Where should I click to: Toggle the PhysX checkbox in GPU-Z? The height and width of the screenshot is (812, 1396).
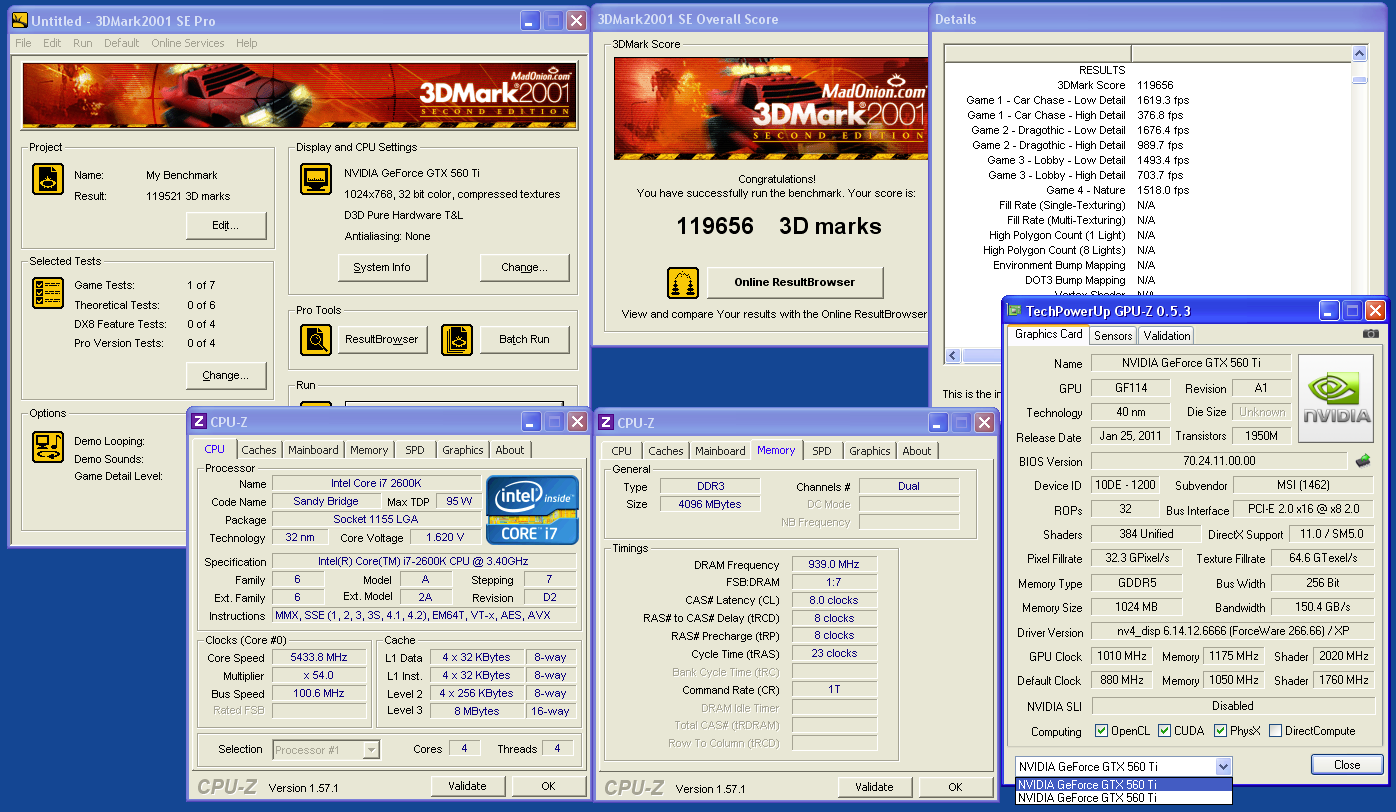tap(1220, 731)
